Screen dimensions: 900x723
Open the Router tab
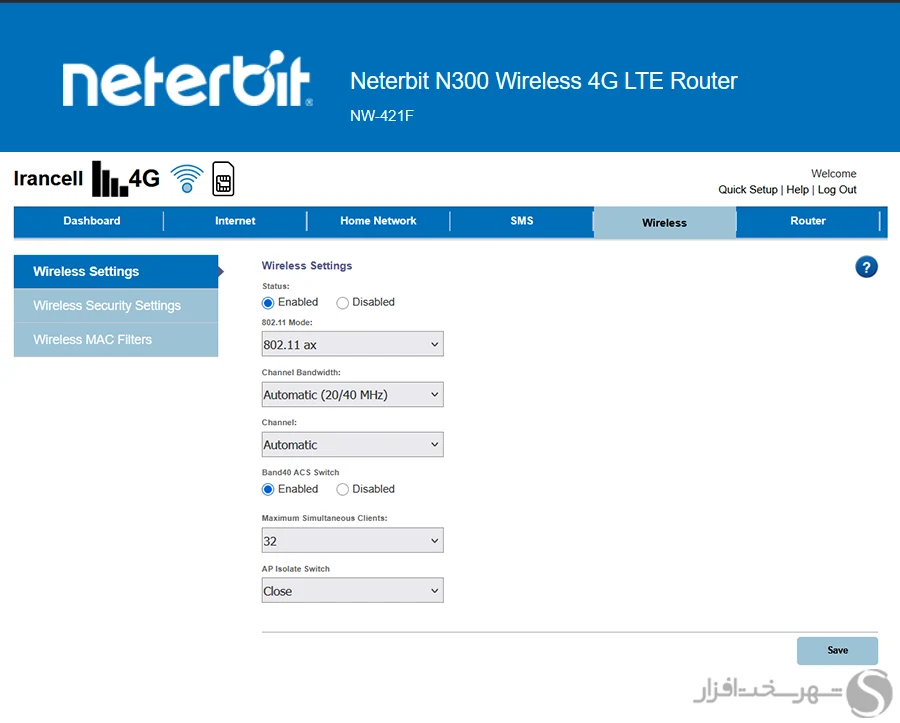pos(808,221)
